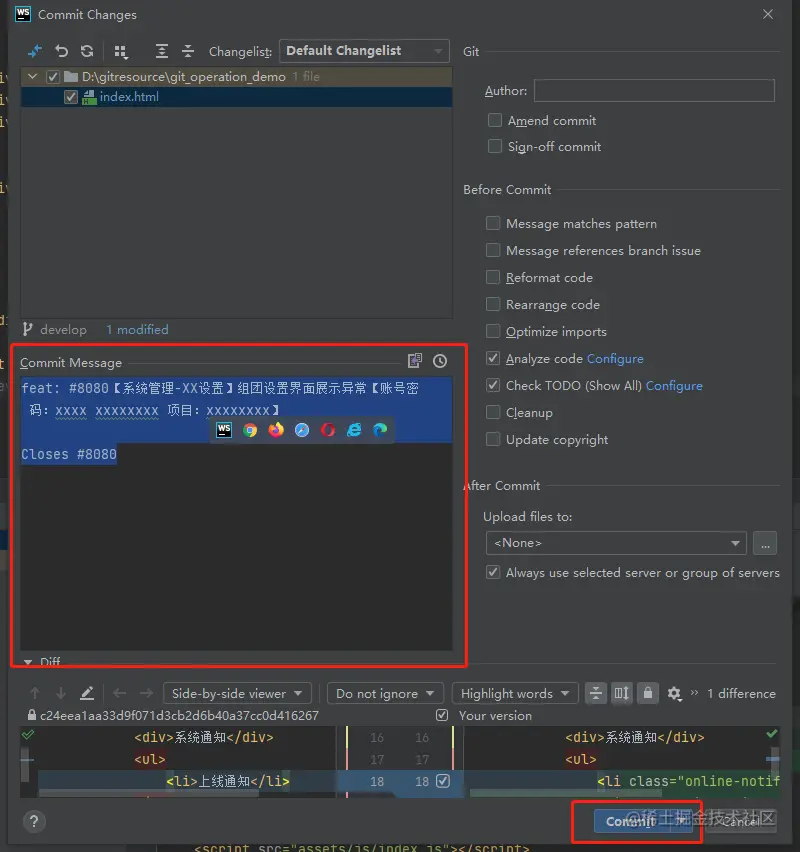800x852 pixels.
Task: Show commit message history via clock icon
Action: (x=440, y=360)
